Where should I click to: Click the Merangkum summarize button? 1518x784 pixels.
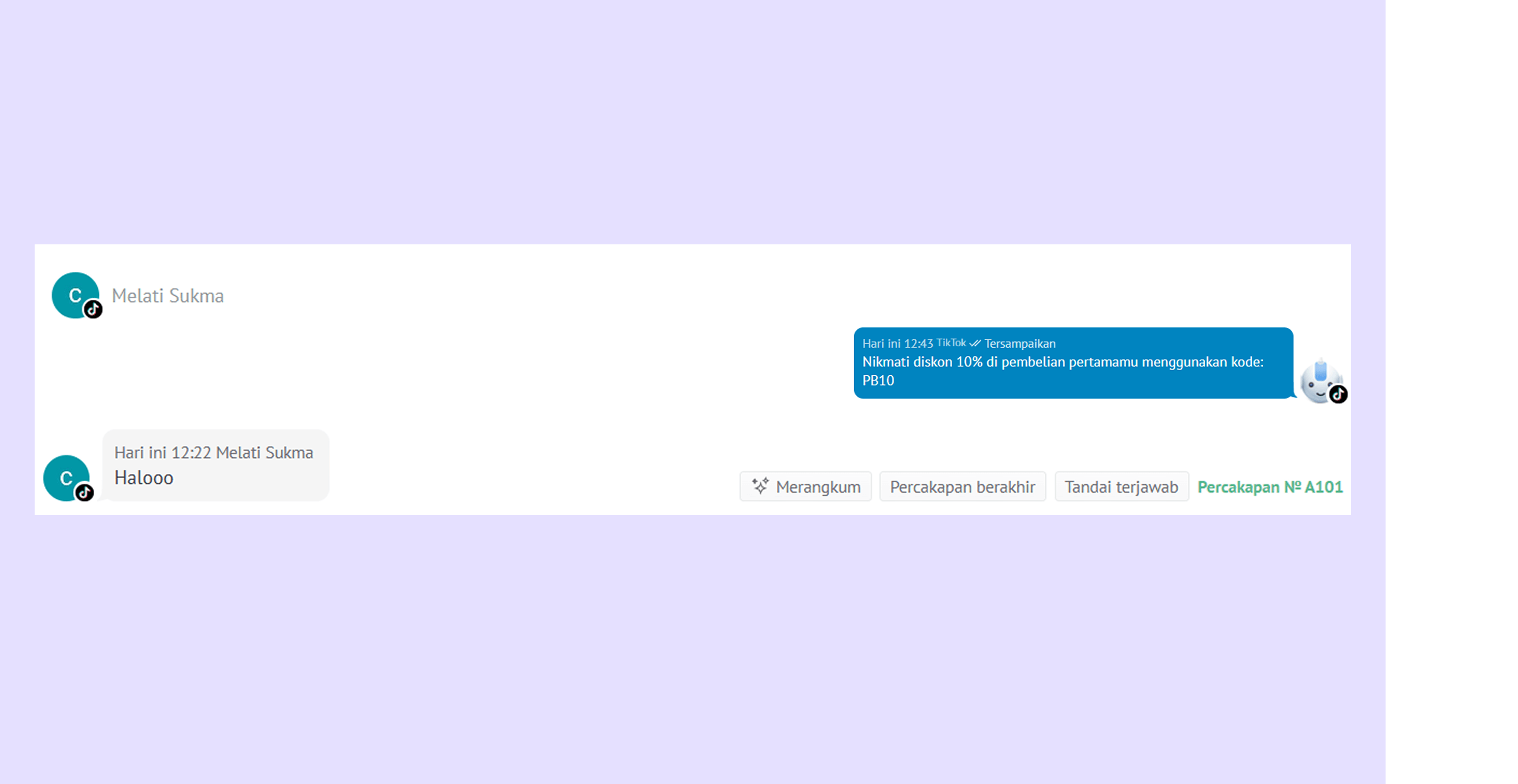tap(805, 487)
